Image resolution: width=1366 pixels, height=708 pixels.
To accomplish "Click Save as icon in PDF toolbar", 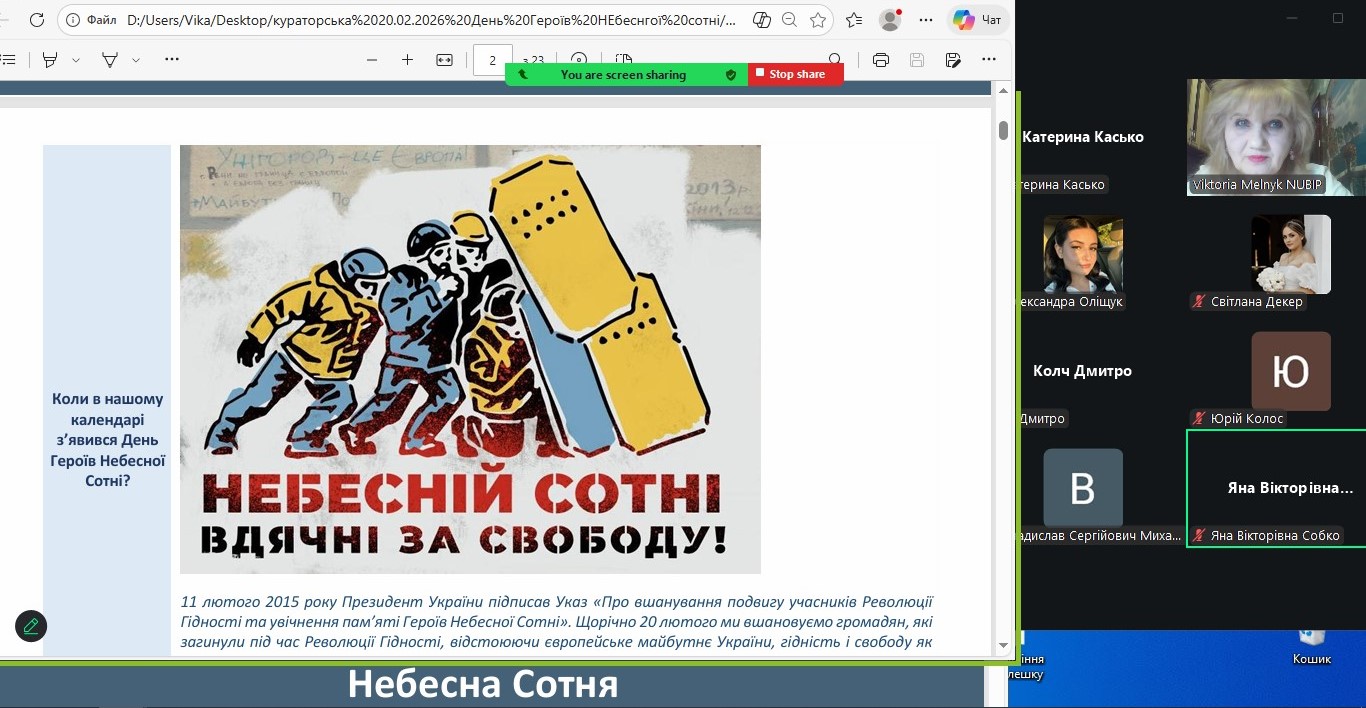I will tap(953, 60).
